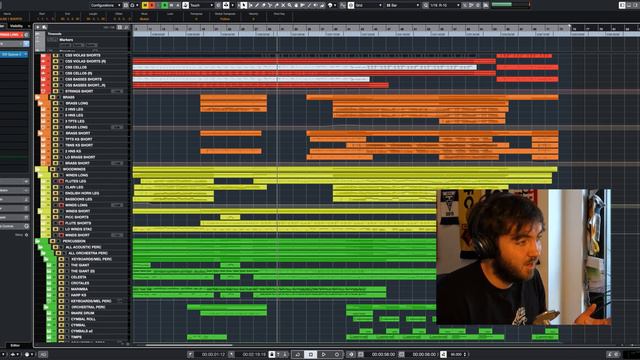Click the automation mode icon beside Touch

pyautogui.click(x=185, y=5)
